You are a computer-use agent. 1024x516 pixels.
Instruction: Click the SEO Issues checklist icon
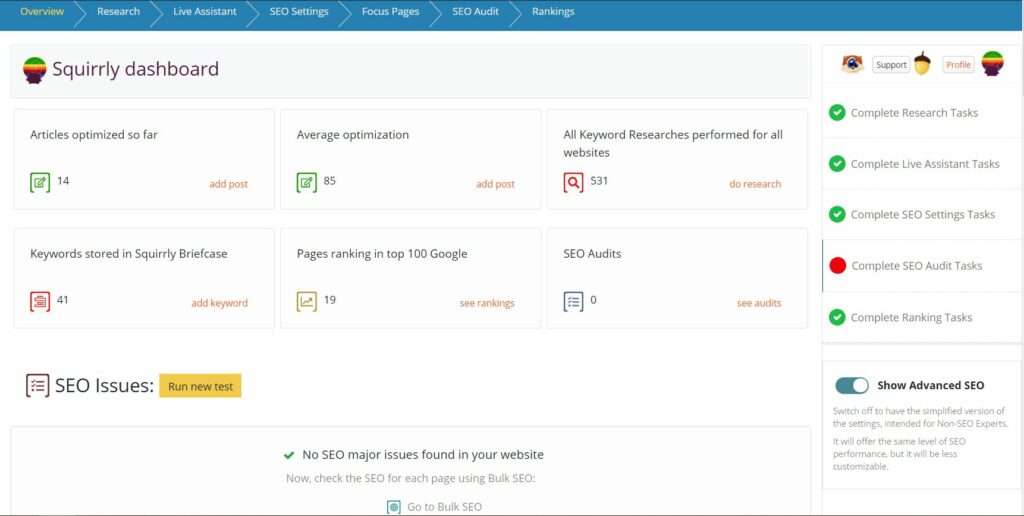click(37, 385)
